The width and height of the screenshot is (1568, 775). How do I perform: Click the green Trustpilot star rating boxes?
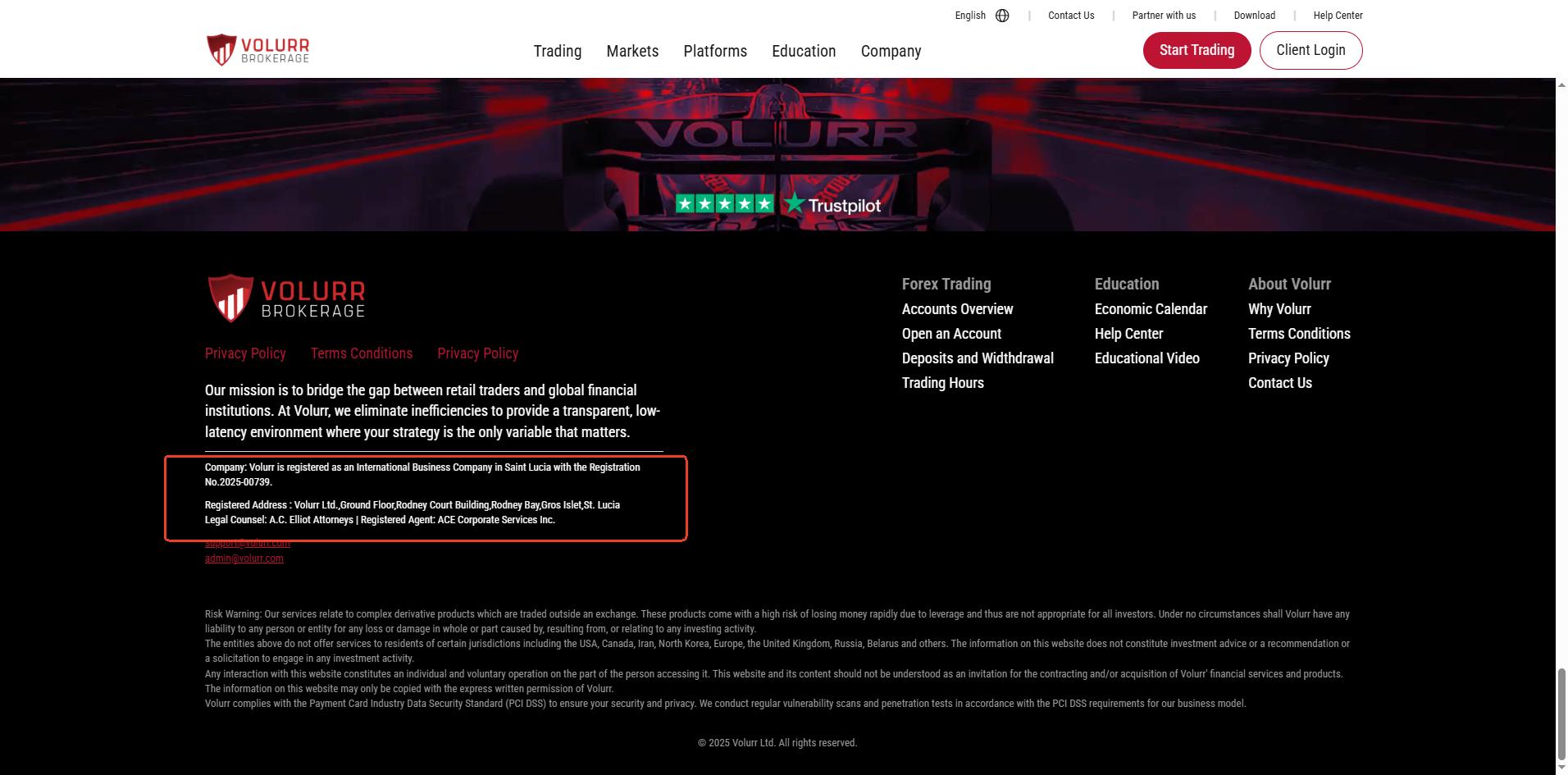(724, 203)
